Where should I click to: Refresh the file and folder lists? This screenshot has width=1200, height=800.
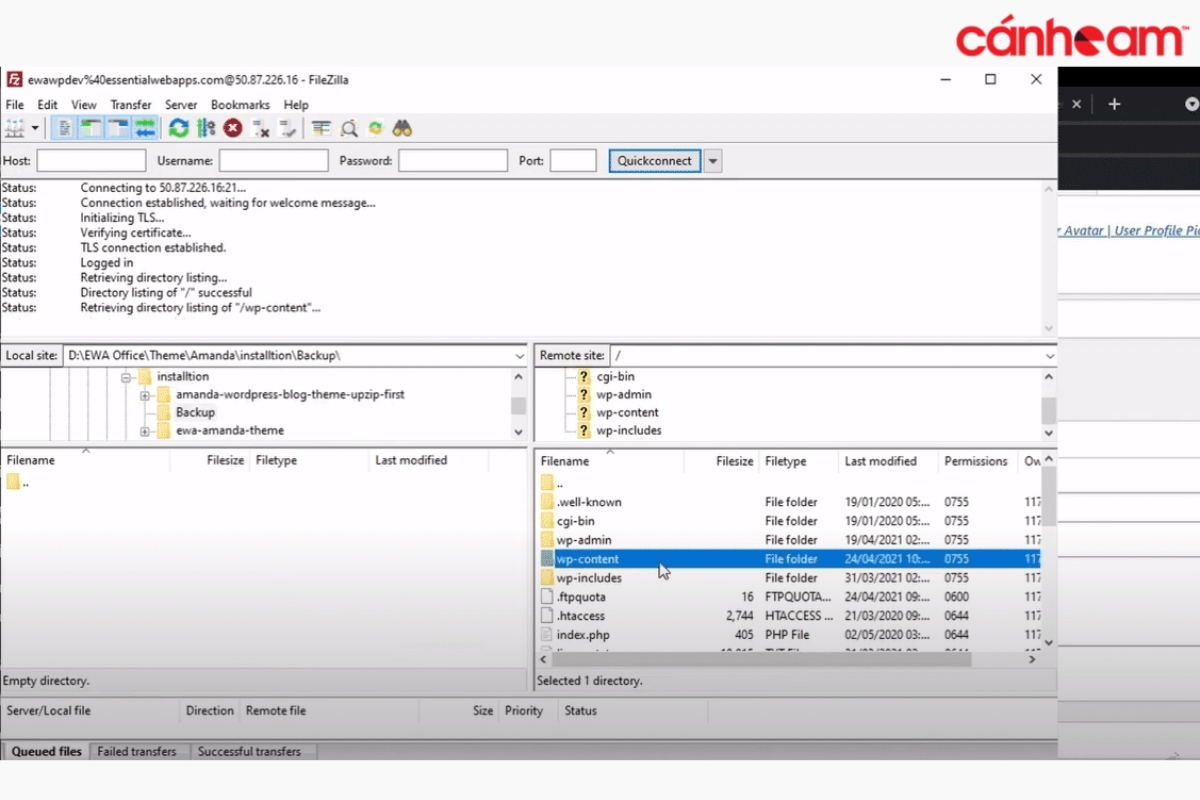179,128
